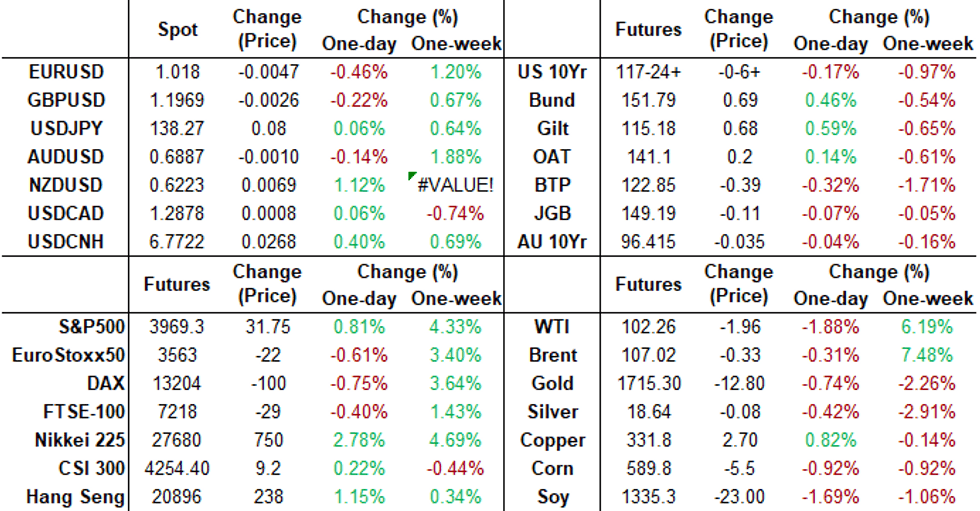The image size is (980, 511).
Task: Select the Soy price change -23.00
Action: 737,497
